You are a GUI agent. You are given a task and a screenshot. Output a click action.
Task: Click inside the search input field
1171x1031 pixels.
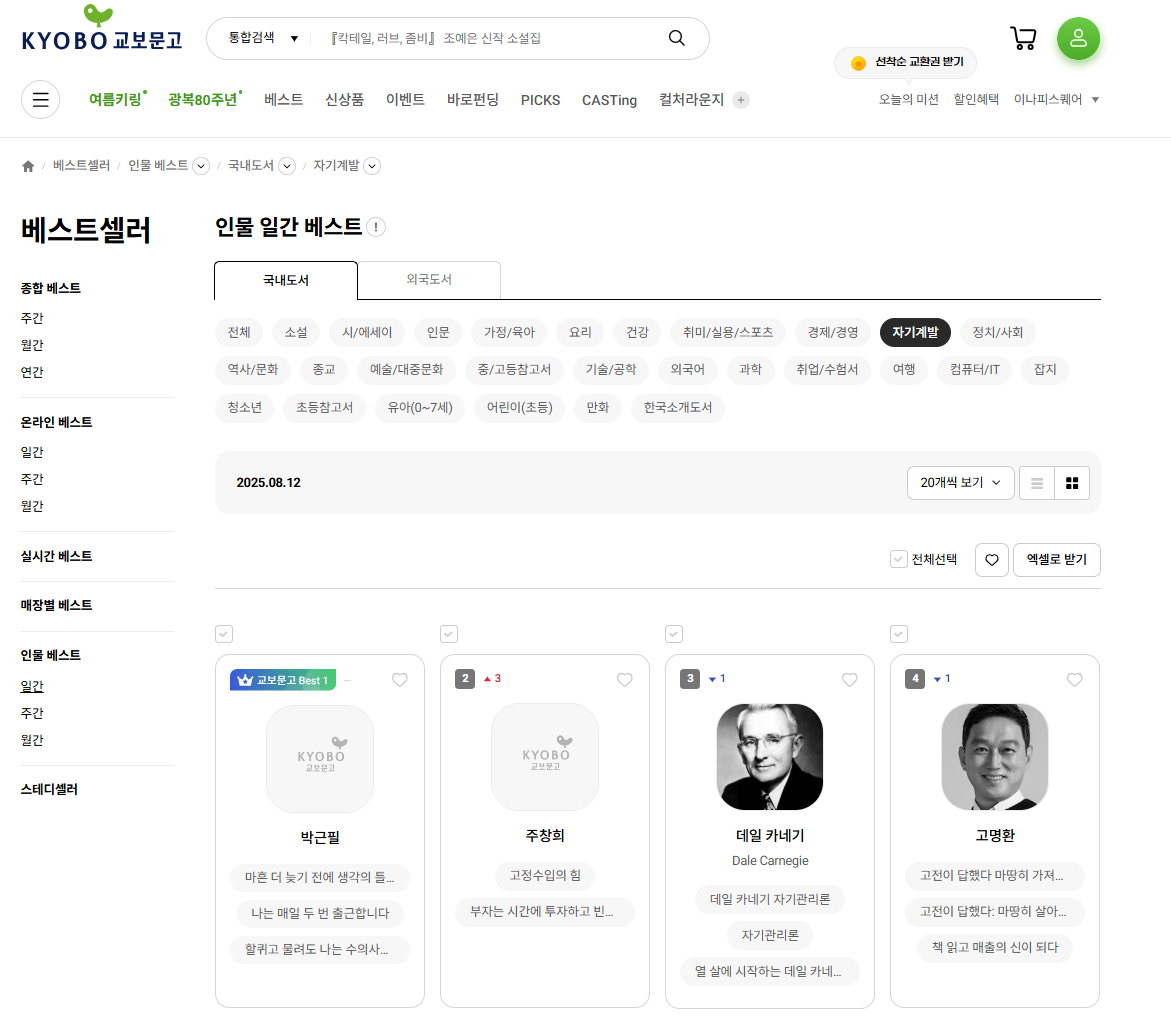(480, 38)
